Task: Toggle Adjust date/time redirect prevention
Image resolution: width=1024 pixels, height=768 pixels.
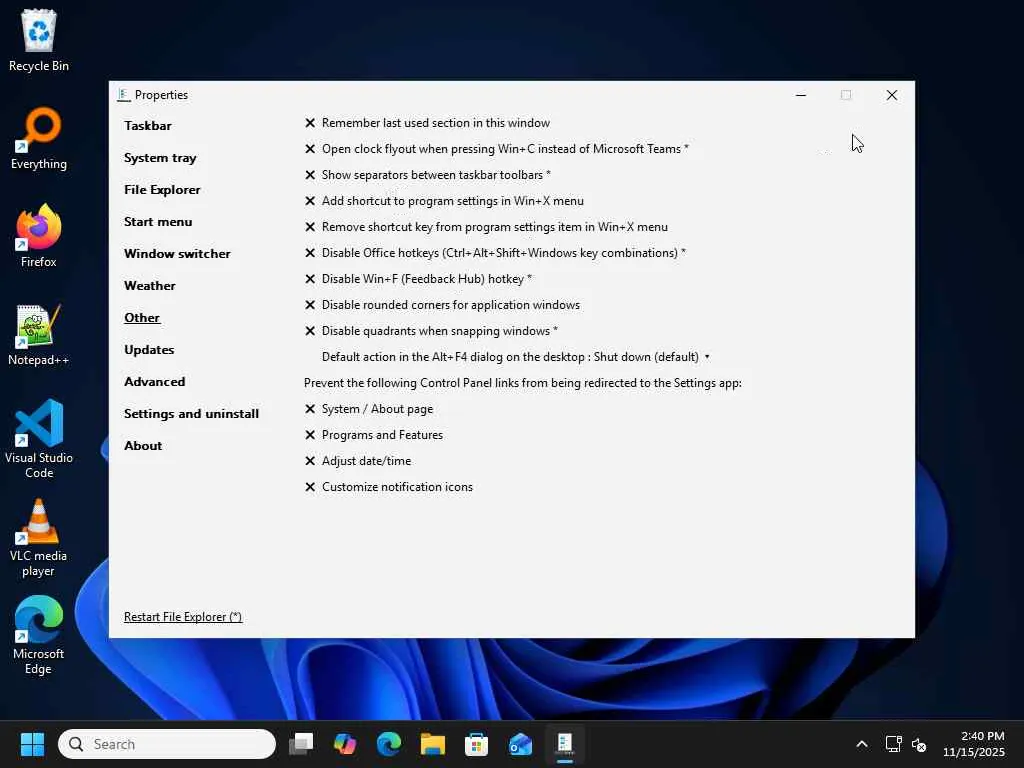Action: coord(358,461)
